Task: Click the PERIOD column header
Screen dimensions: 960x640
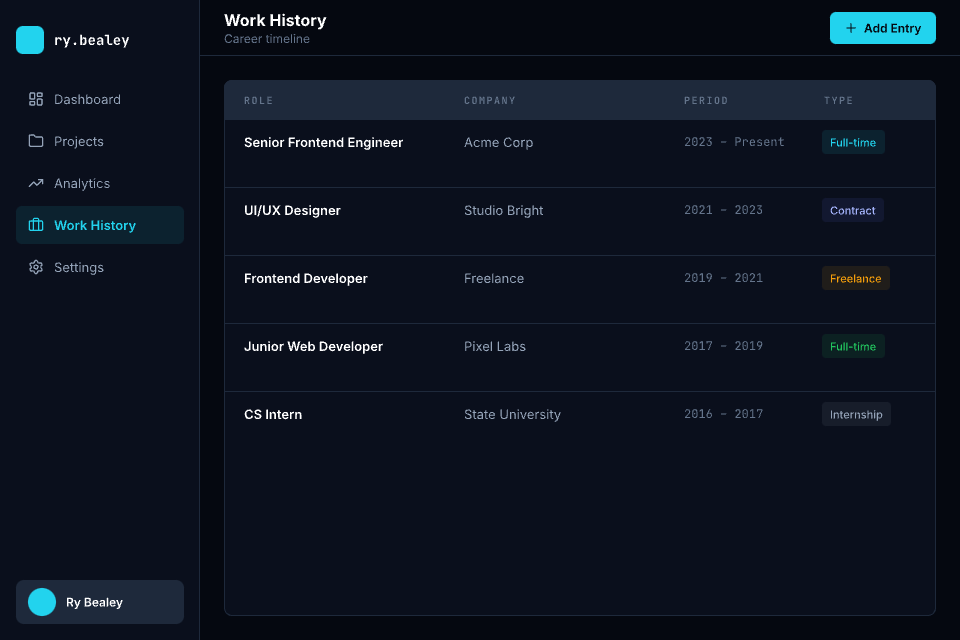Action: pos(706,101)
